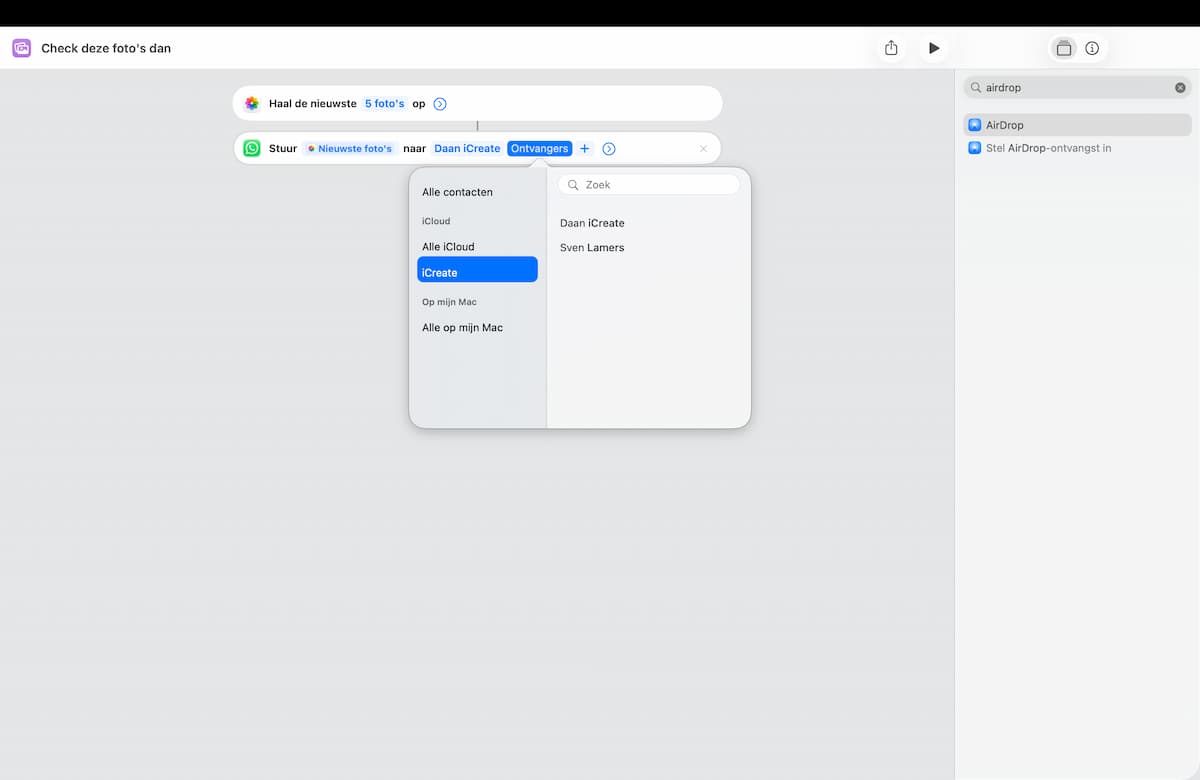1200x780 pixels.
Task: Clear the airdrop search text
Action: coord(1180,88)
